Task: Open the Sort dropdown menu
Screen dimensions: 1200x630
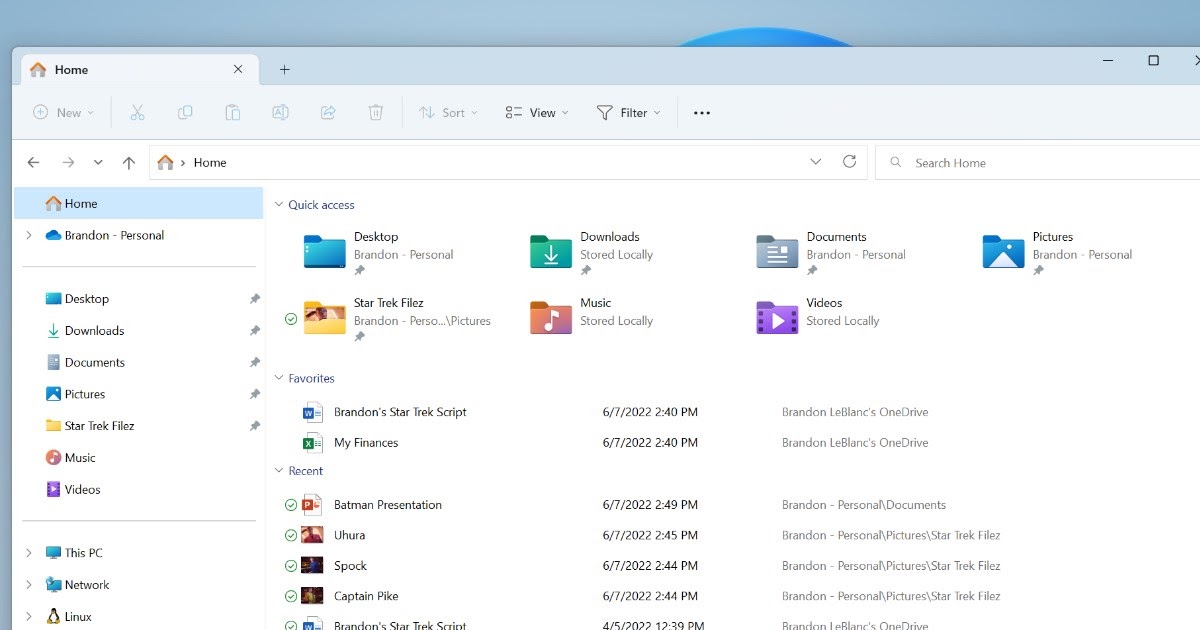Action: (x=448, y=113)
